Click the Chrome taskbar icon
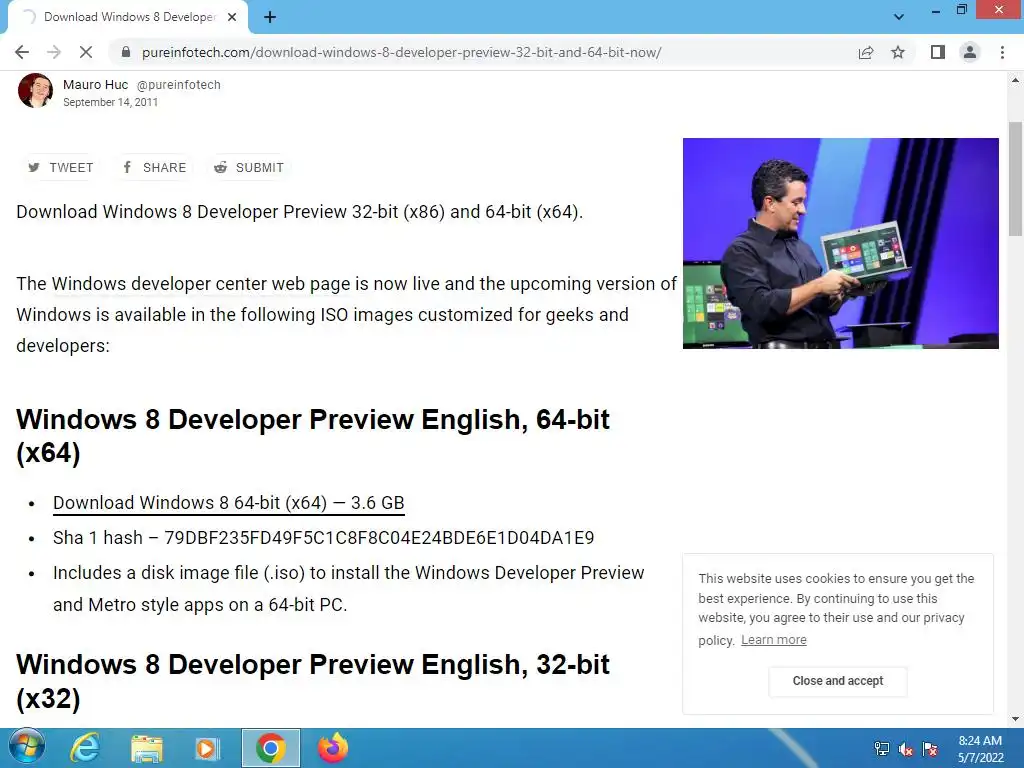Screen dimensions: 1024x768 tap(270, 748)
